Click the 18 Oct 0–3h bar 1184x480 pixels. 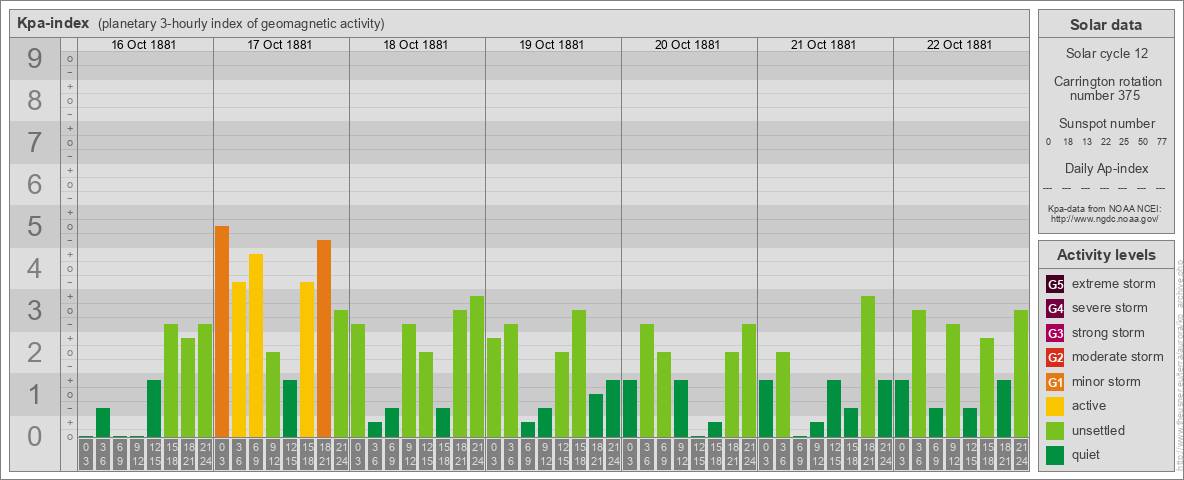click(x=358, y=380)
